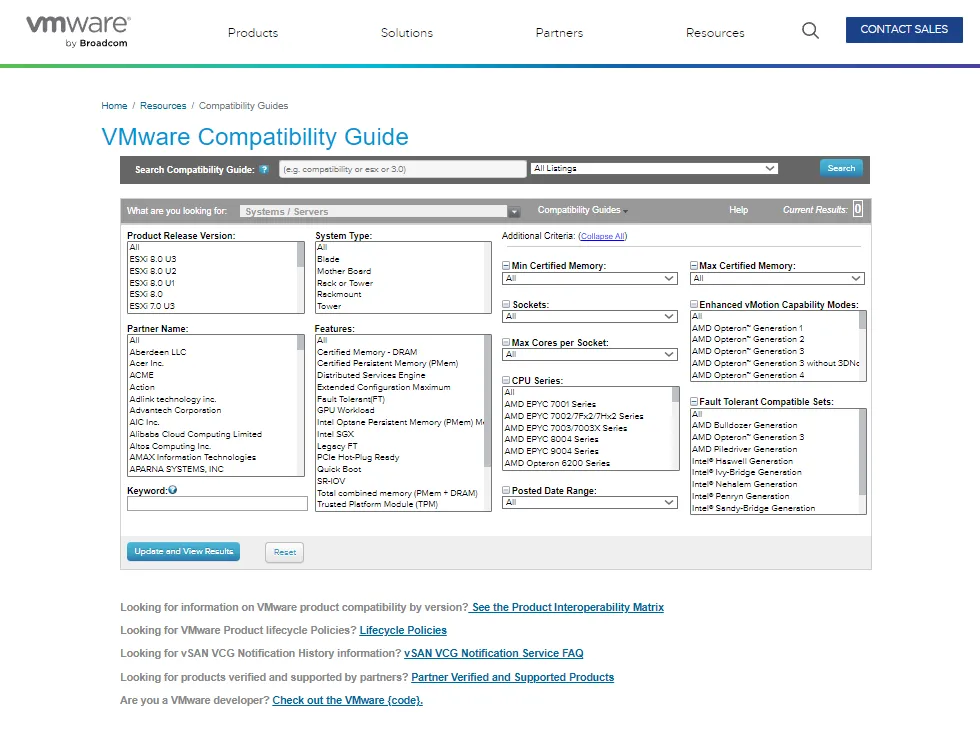Viewport: 980px width, 732px height.
Task: Select Acer Inc. partner
Action: pyautogui.click(x=147, y=363)
